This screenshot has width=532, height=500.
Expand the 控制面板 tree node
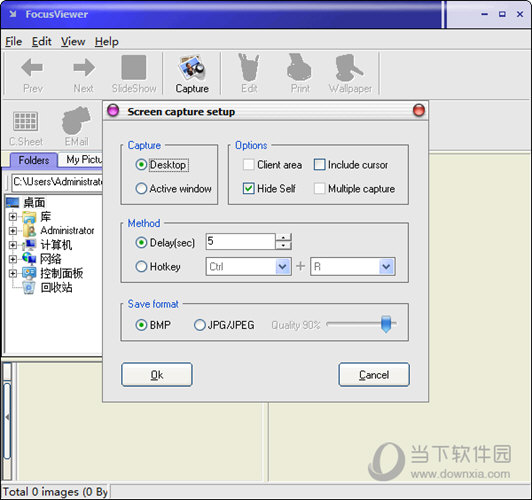[x=13, y=273]
